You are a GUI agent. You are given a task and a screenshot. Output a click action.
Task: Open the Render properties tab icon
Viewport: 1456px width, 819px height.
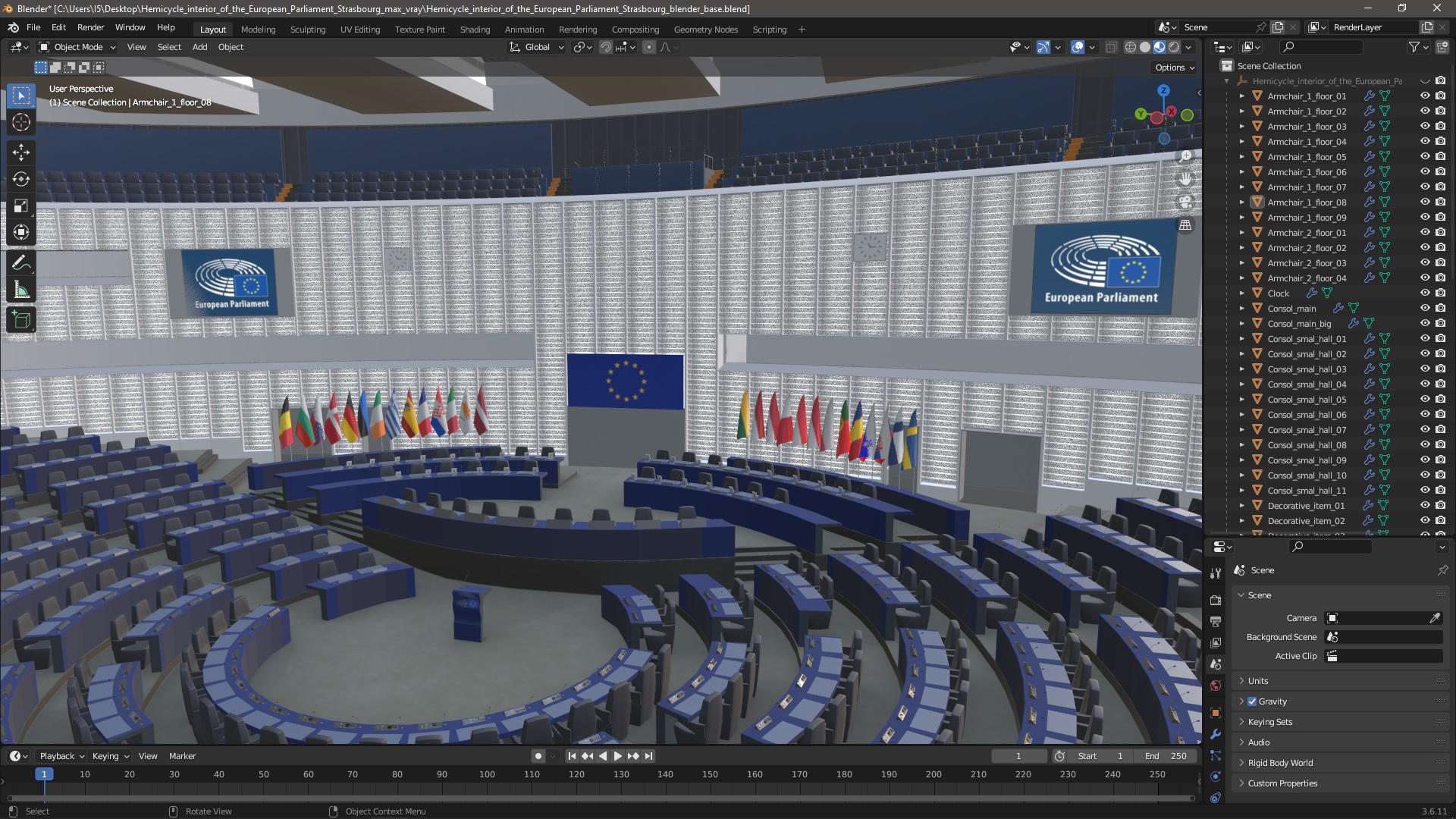point(1216,600)
